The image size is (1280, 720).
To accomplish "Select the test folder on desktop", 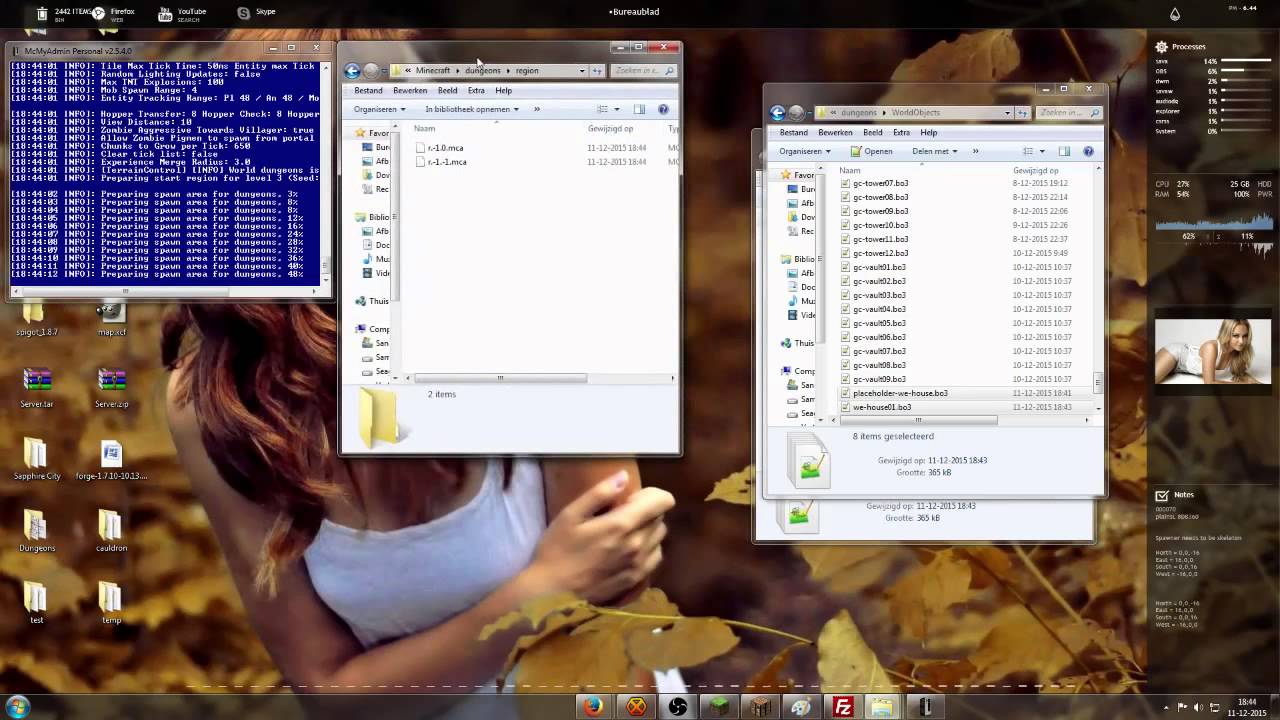I will tap(37, 604).
